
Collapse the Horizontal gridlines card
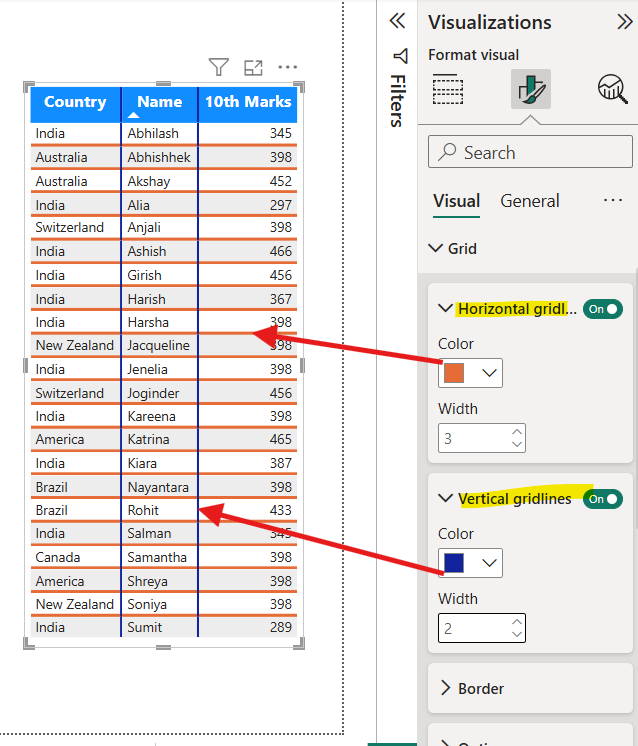[446, 309]
